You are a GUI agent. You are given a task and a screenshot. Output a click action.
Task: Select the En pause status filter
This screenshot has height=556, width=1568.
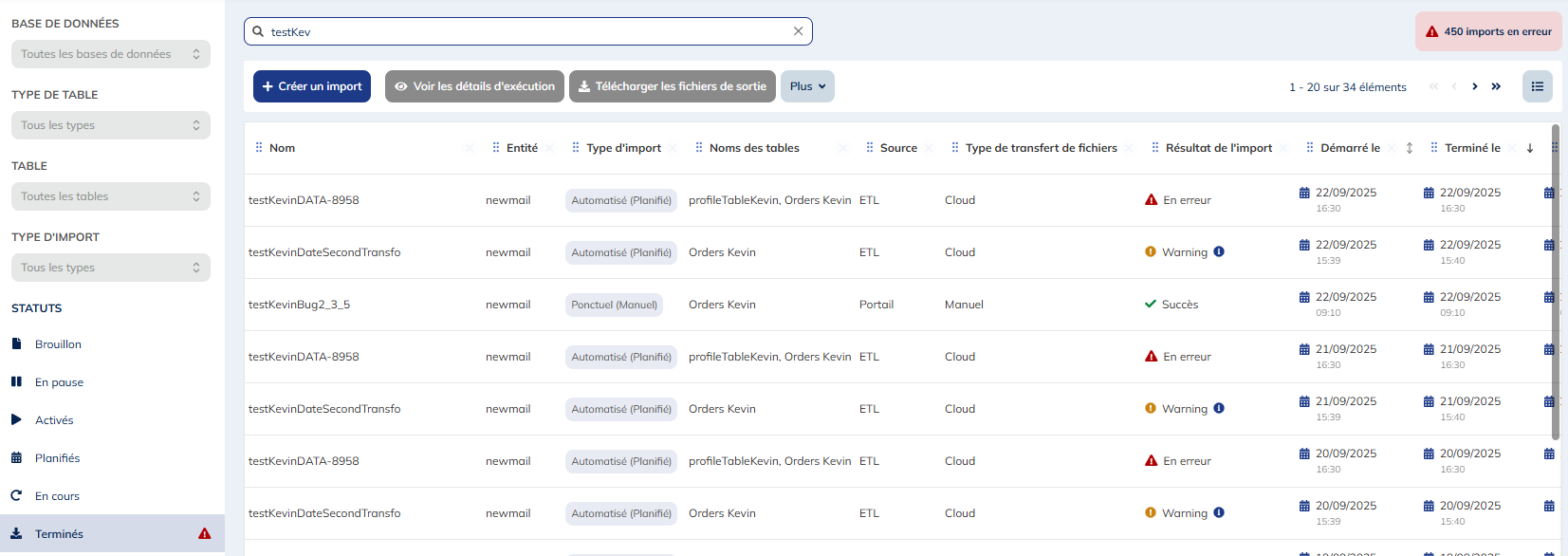[x=59, y=382]
